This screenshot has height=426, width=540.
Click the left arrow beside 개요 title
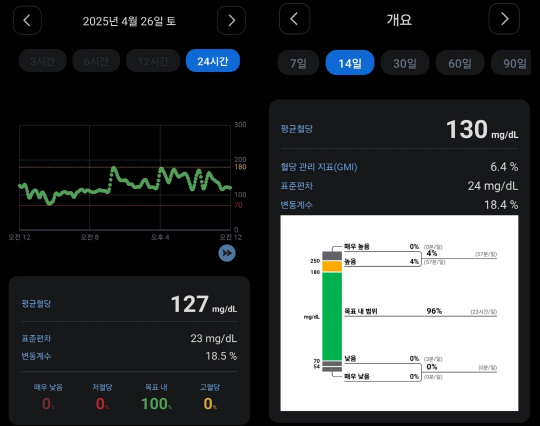click(294, 19)
